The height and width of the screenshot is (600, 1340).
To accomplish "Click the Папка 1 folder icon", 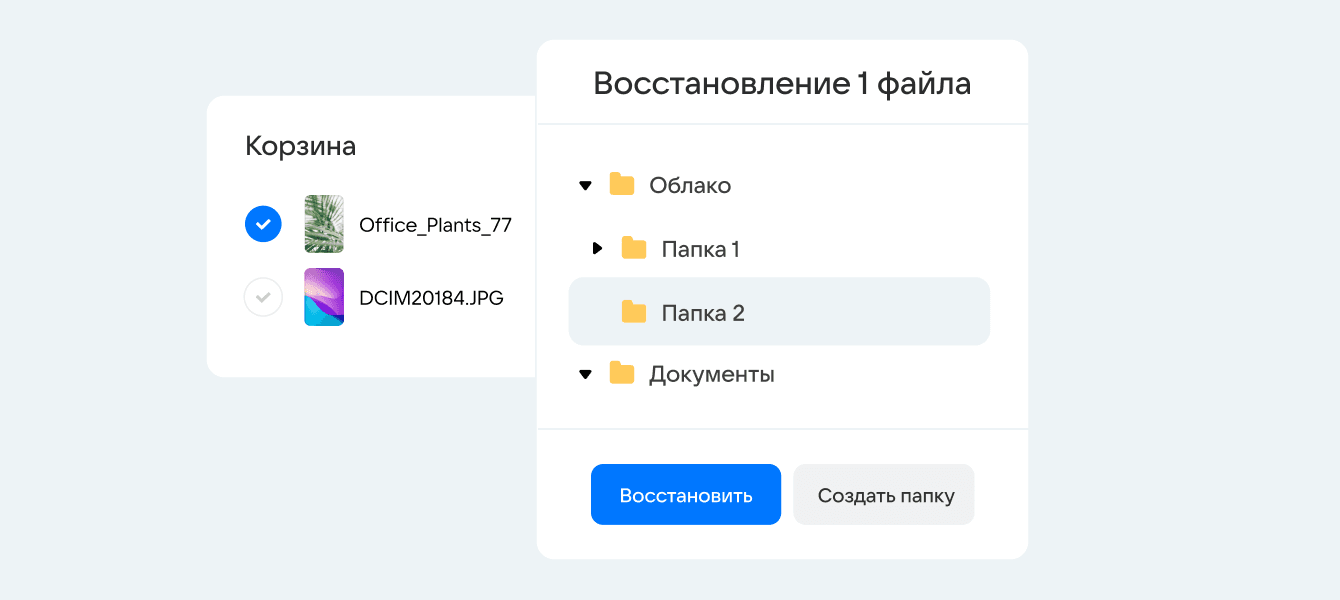I will (634, 249).
